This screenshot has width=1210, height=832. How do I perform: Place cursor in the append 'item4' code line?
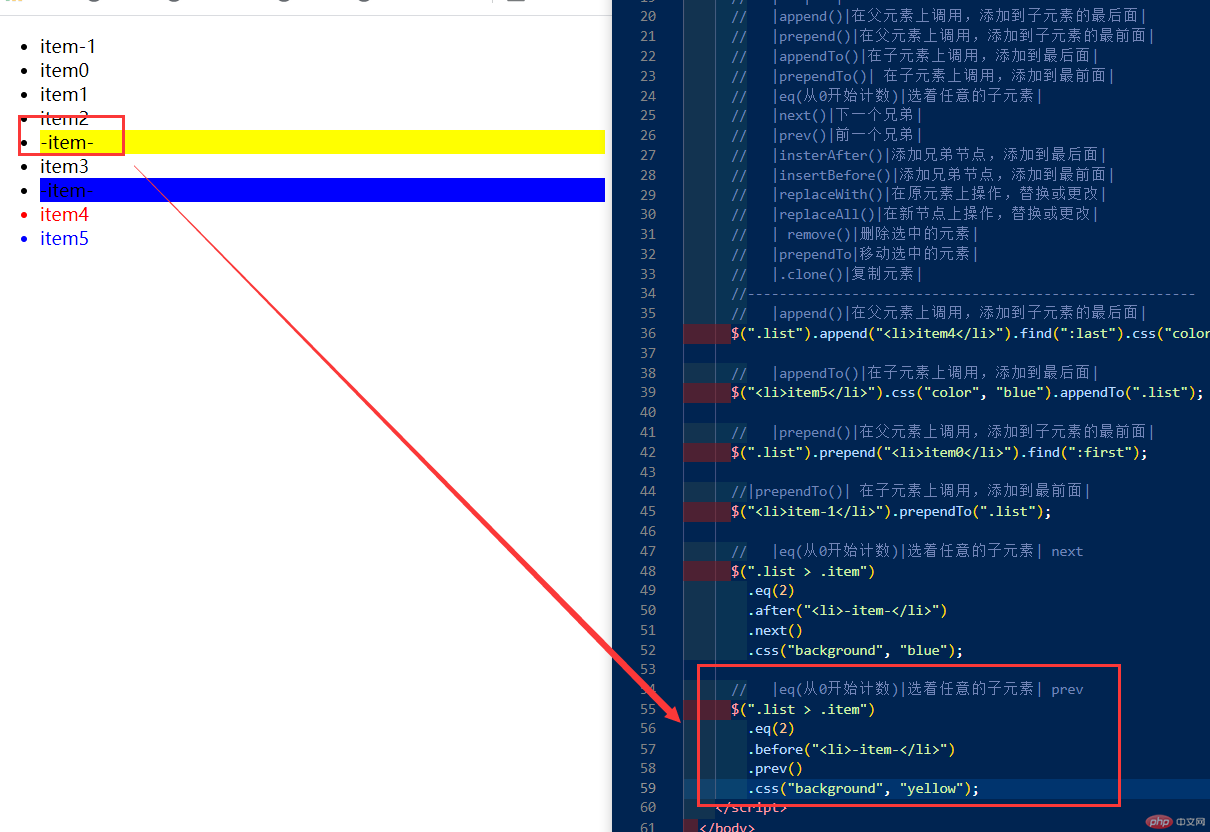[970, 333]
